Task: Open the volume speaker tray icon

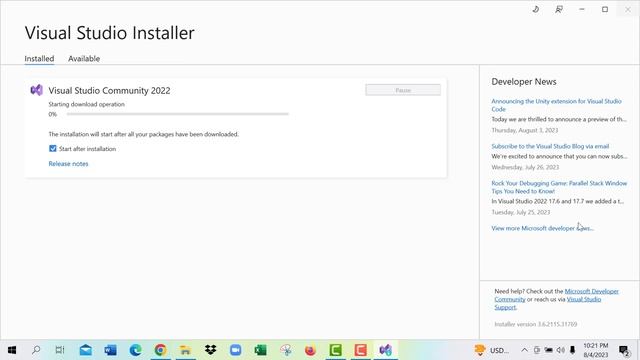Action: (561, 350)
